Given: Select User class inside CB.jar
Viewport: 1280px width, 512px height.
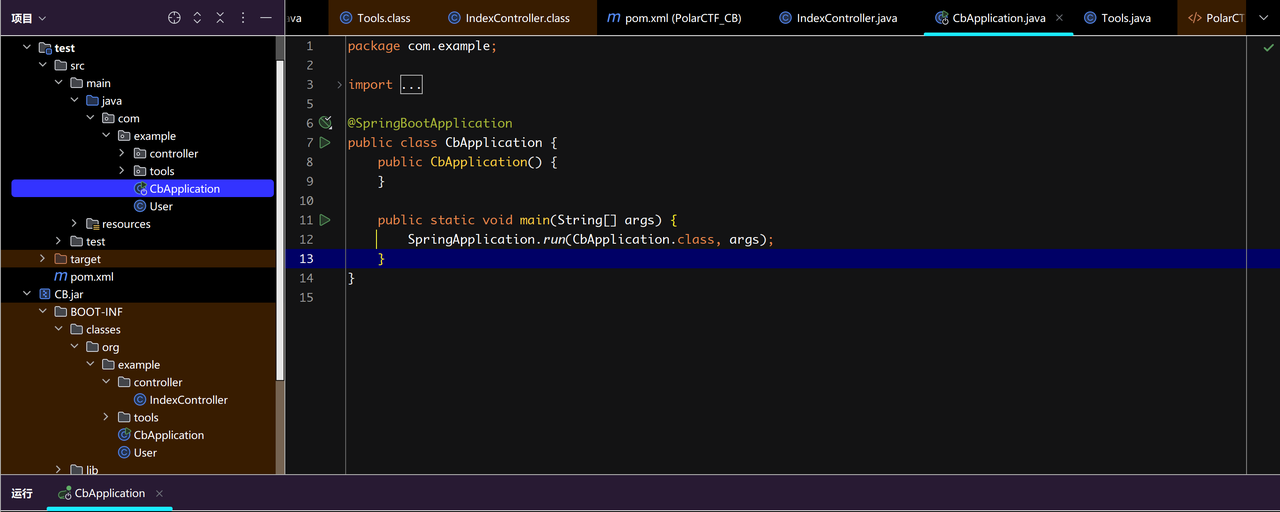Looking at the screenshot, I should point(137,453).
